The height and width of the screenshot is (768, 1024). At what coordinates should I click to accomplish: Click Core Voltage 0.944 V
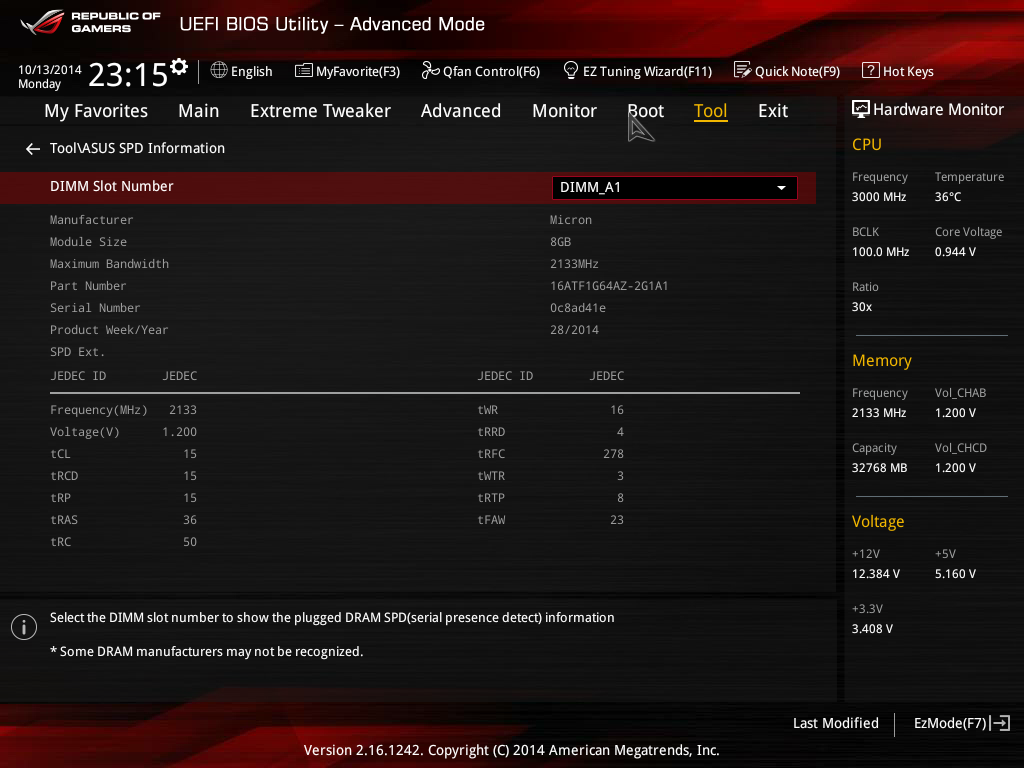pyautogui.click(x=955, y=252)
